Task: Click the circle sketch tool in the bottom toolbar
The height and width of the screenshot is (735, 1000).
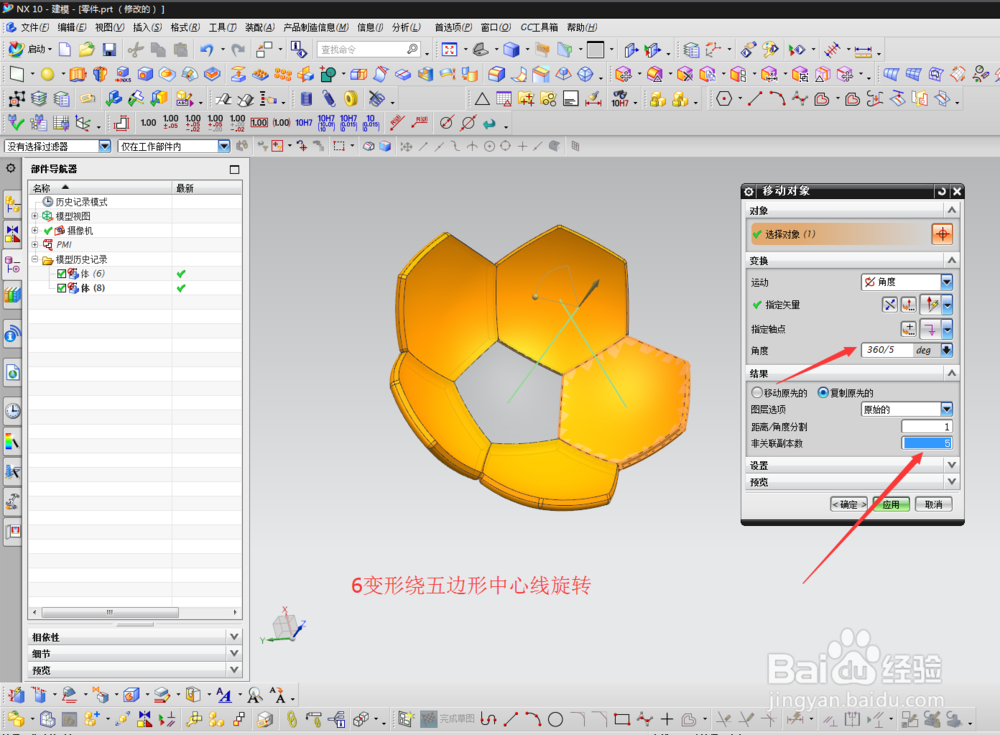Action: click(x=555, y=720)
